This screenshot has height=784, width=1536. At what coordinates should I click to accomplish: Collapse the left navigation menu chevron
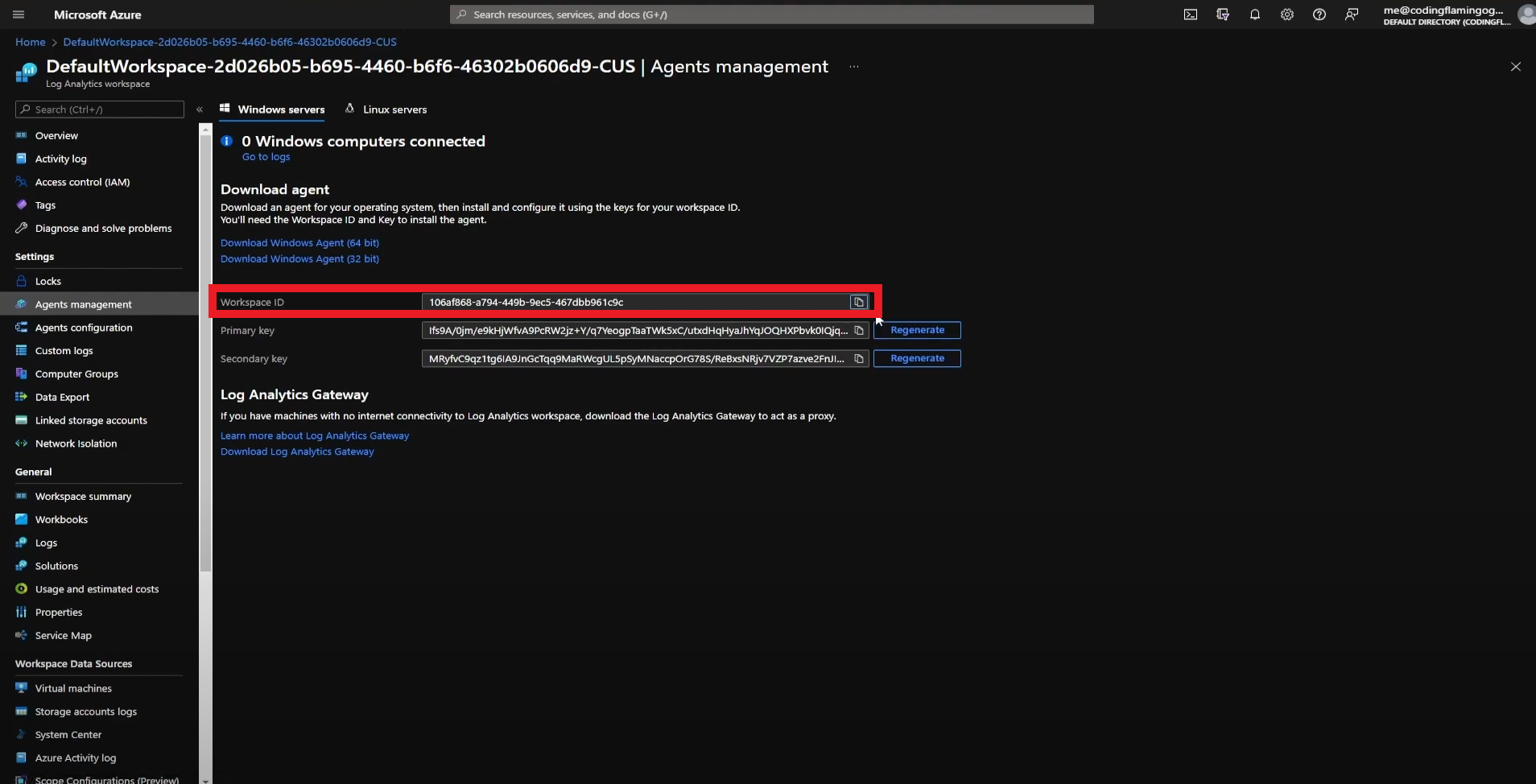pyautogui.click(x=200, y=109)
